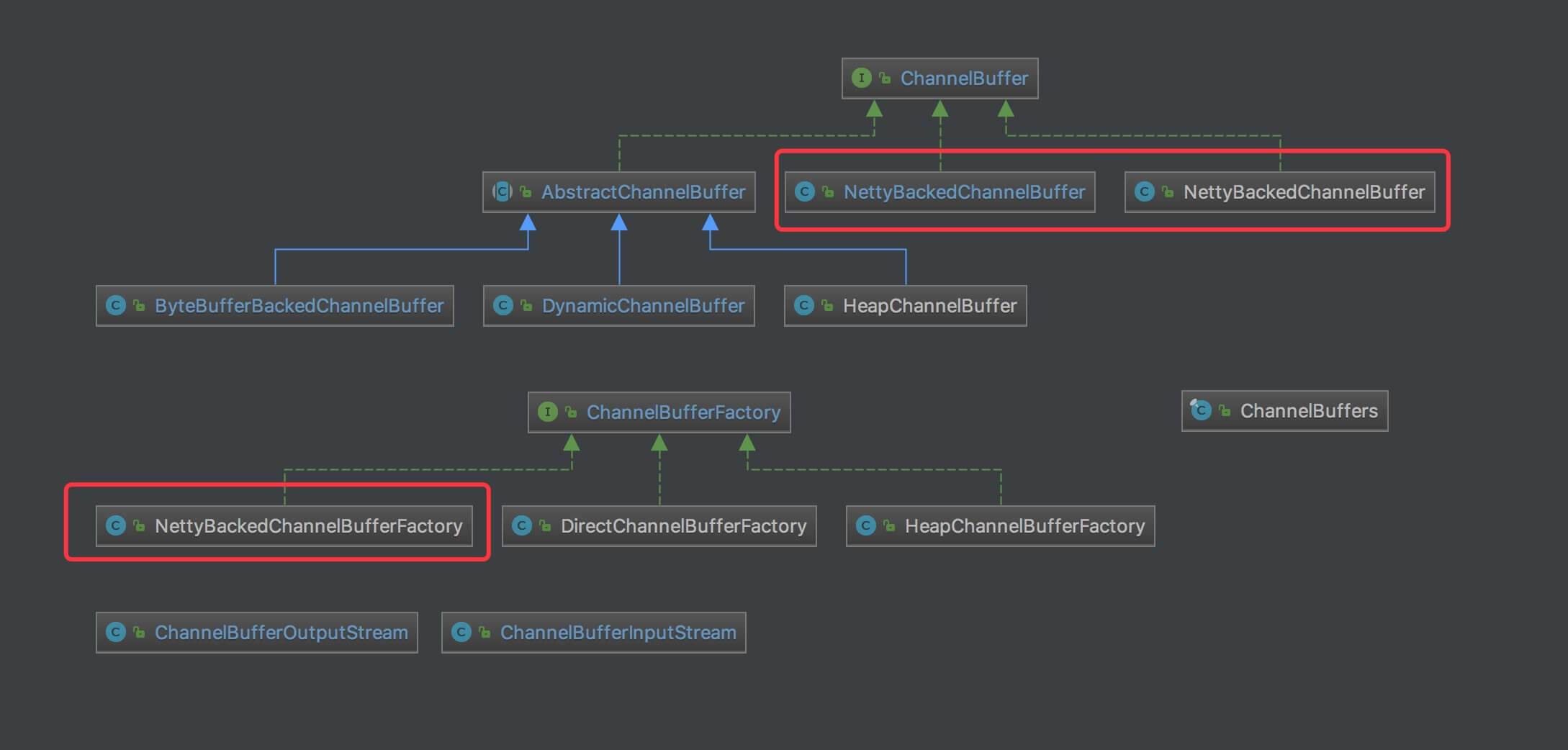Click the DynamicChannelBuffer node label

tap(642, 305)
